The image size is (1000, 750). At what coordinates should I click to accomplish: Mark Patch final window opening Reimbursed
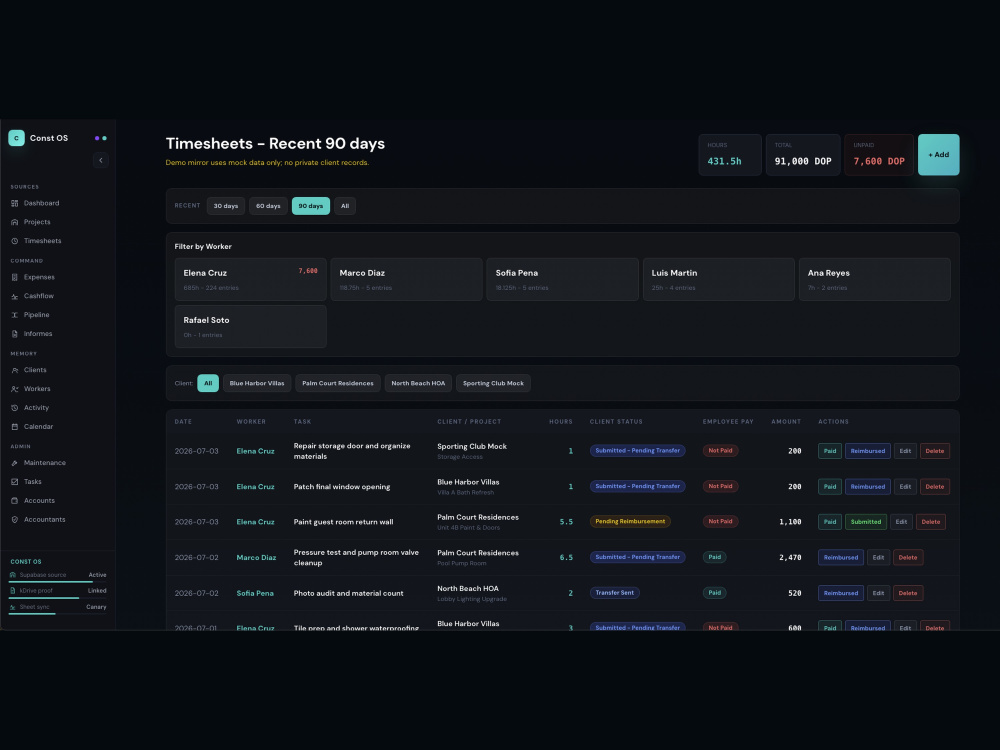click(867, 487)
